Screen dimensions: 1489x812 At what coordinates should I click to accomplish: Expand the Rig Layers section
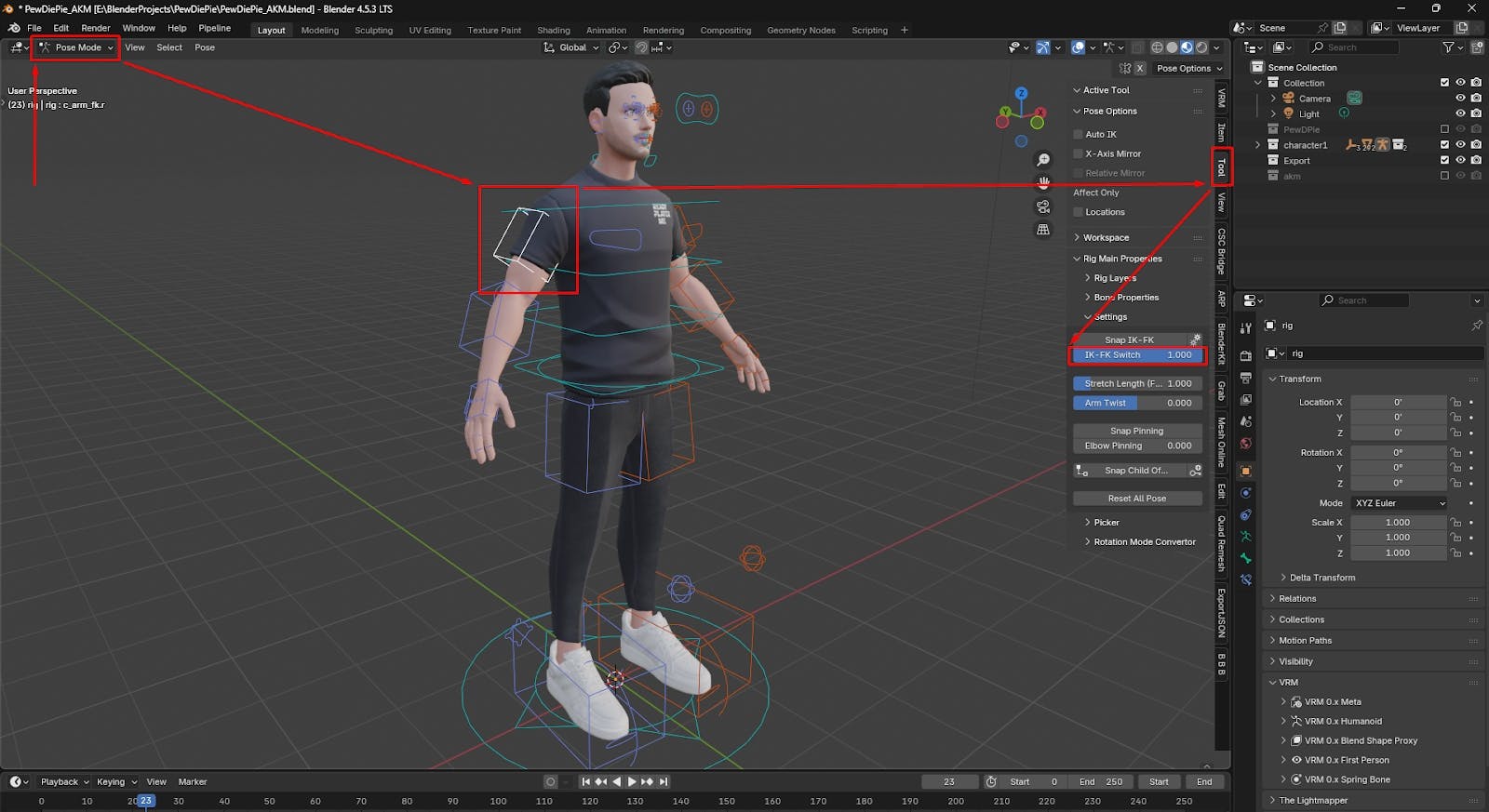[x=1114, y=278]
